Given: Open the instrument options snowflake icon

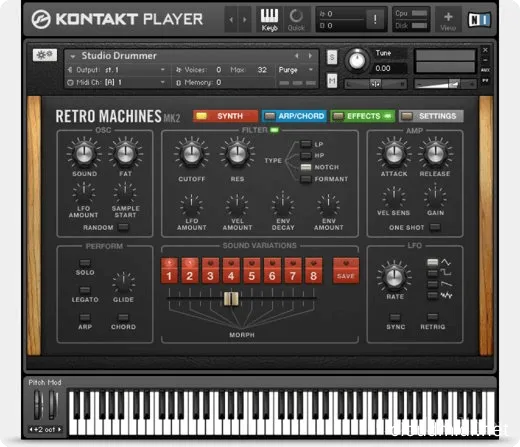Looking at the screenshot, I should pos(45,55).
